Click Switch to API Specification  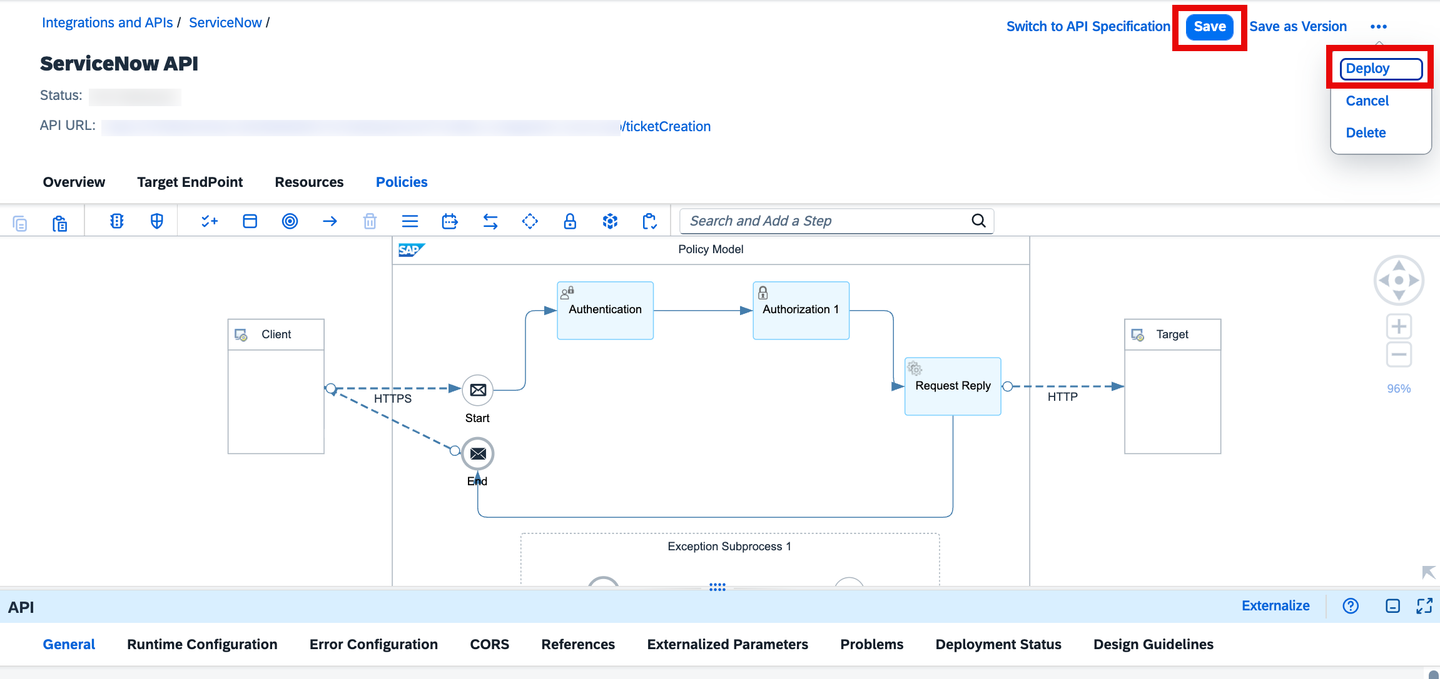click(x=1088, y=27)
